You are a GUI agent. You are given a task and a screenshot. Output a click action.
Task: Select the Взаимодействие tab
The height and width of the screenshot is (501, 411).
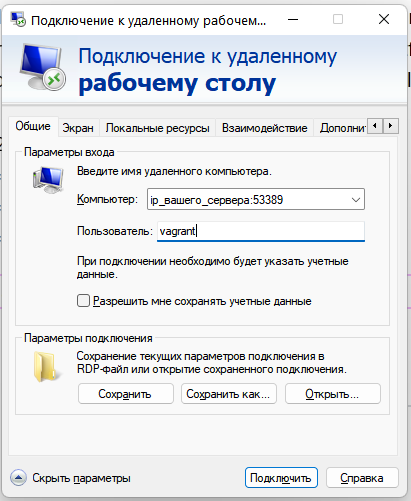(x=265, y=128)
